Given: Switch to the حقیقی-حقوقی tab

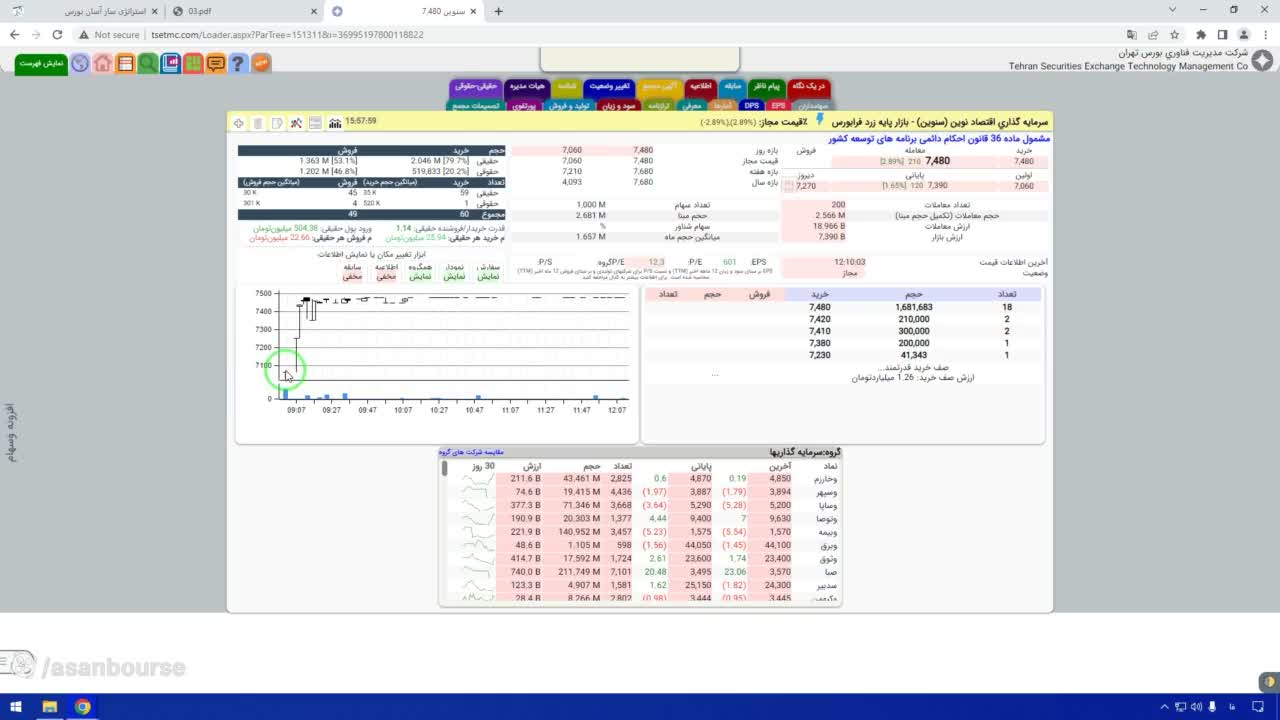Looking at the screenshot, I should coord(475,86).
